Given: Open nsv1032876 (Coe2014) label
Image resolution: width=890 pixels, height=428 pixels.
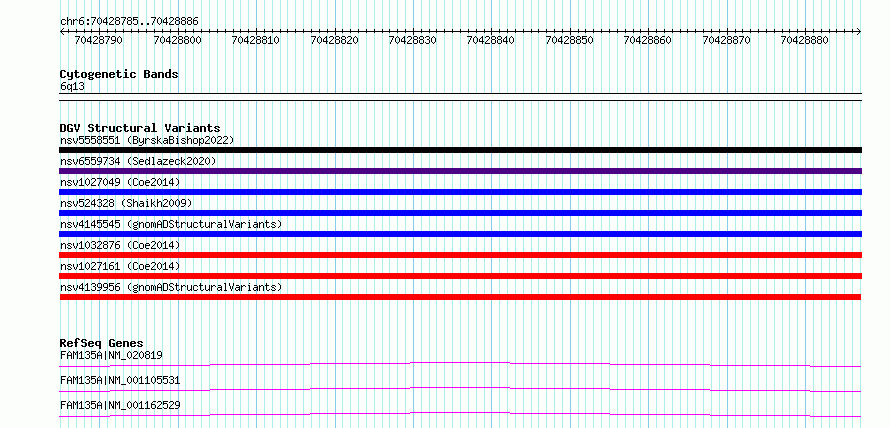Looking at the screenshot, I should [120, 245].
